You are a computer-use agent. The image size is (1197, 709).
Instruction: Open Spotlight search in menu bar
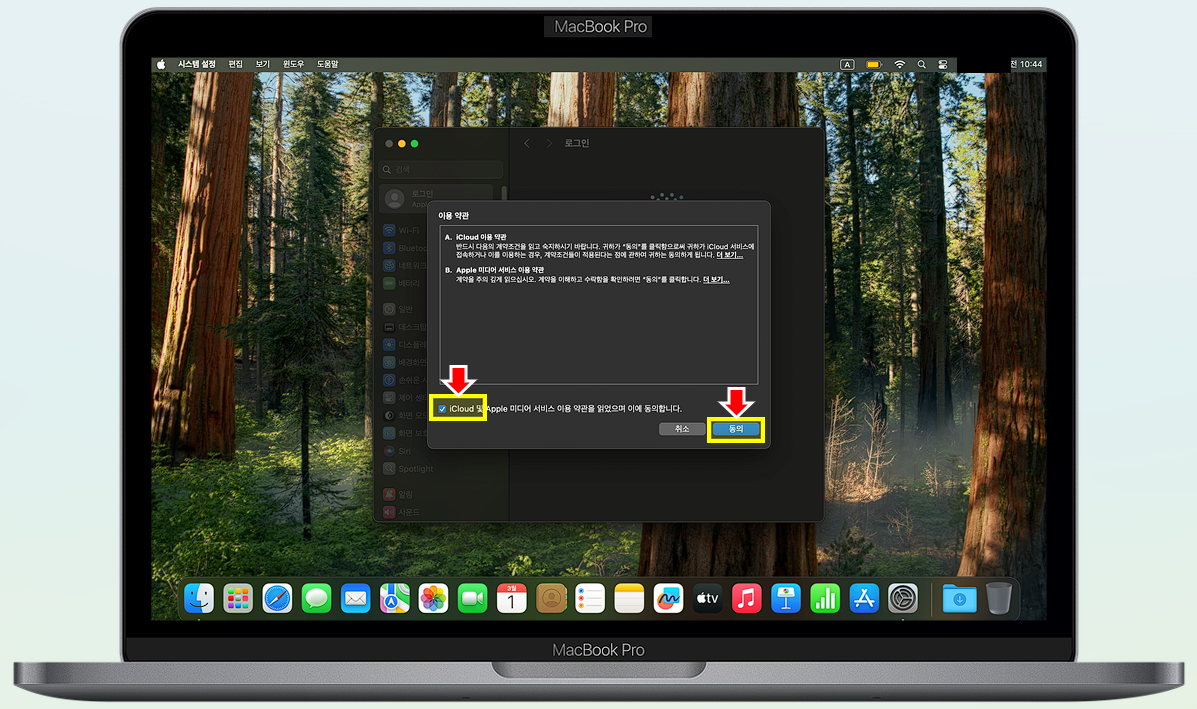pos(921,65)
